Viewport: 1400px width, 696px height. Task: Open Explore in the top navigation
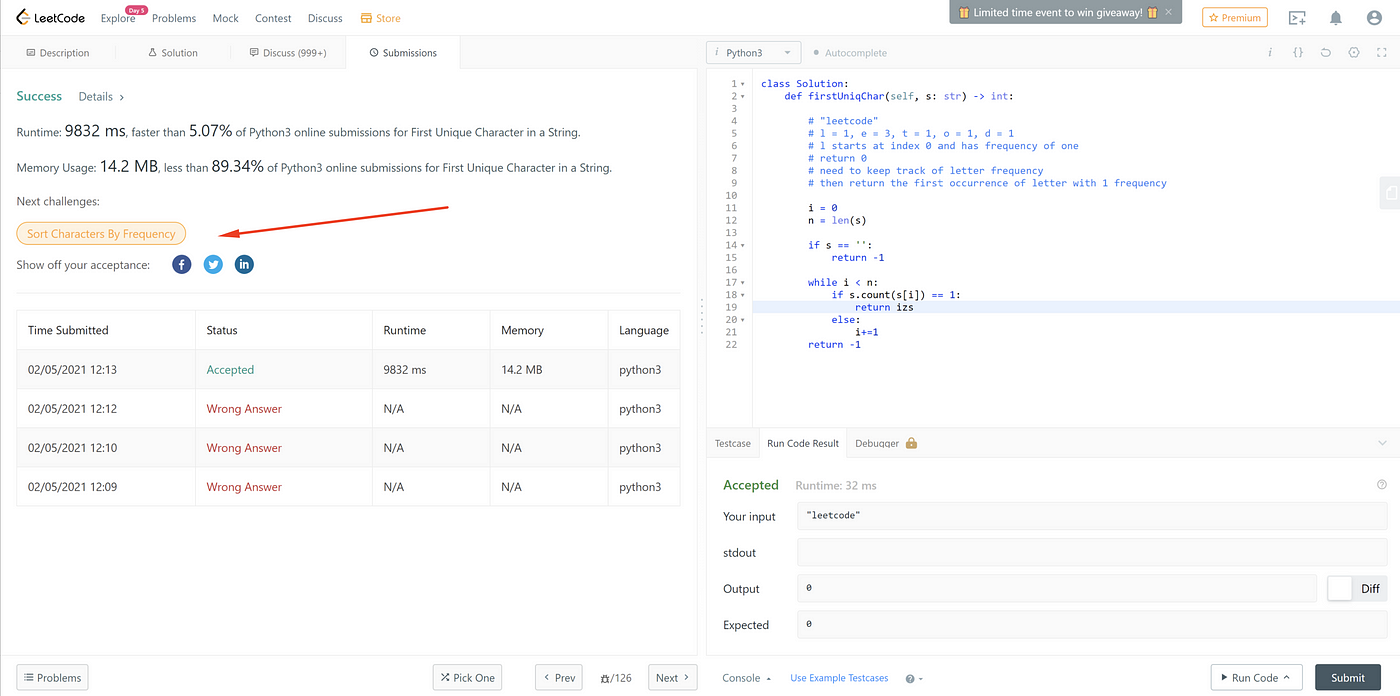(118, 18)
